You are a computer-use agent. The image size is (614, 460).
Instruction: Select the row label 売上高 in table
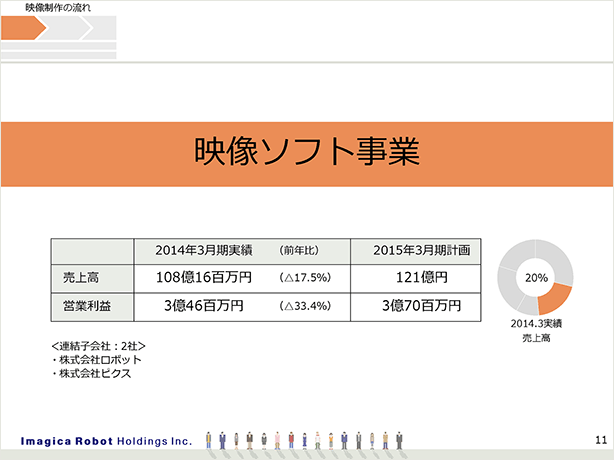[81, 278]
